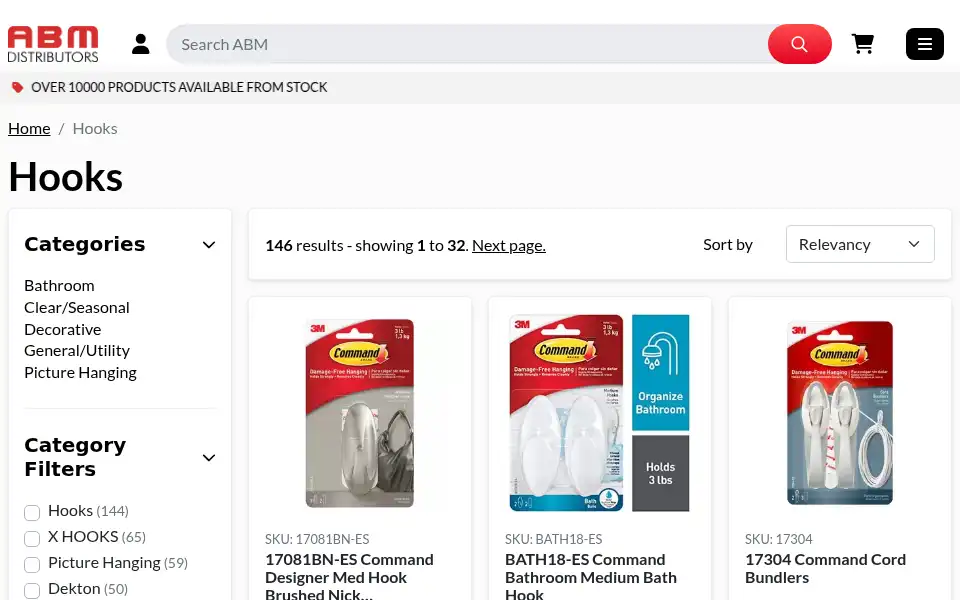Collapse the Categories section chevron
This screenshot has width=960, height=600.
[x=209, y=245]
